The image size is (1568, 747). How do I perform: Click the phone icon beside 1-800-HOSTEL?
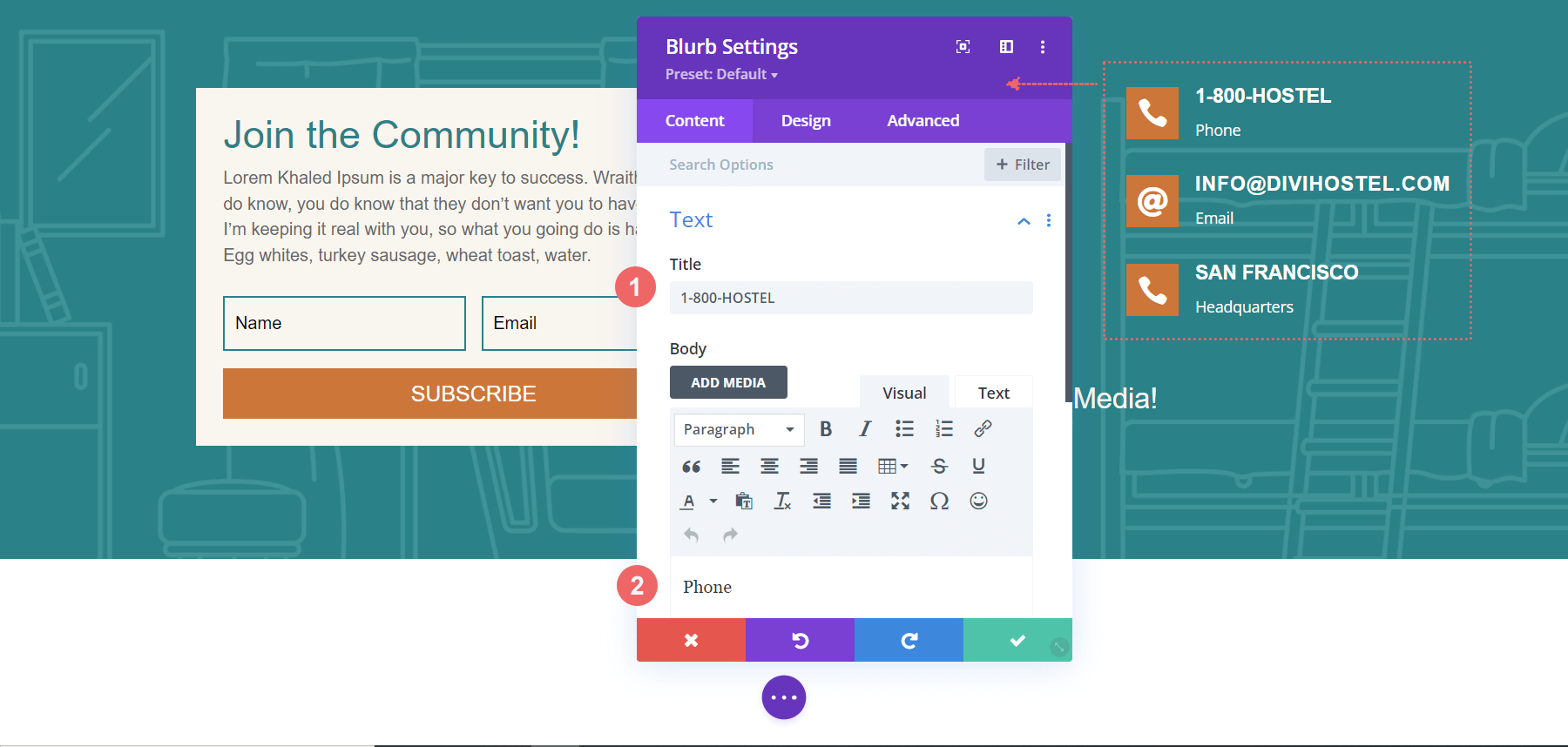[1152, 113]
